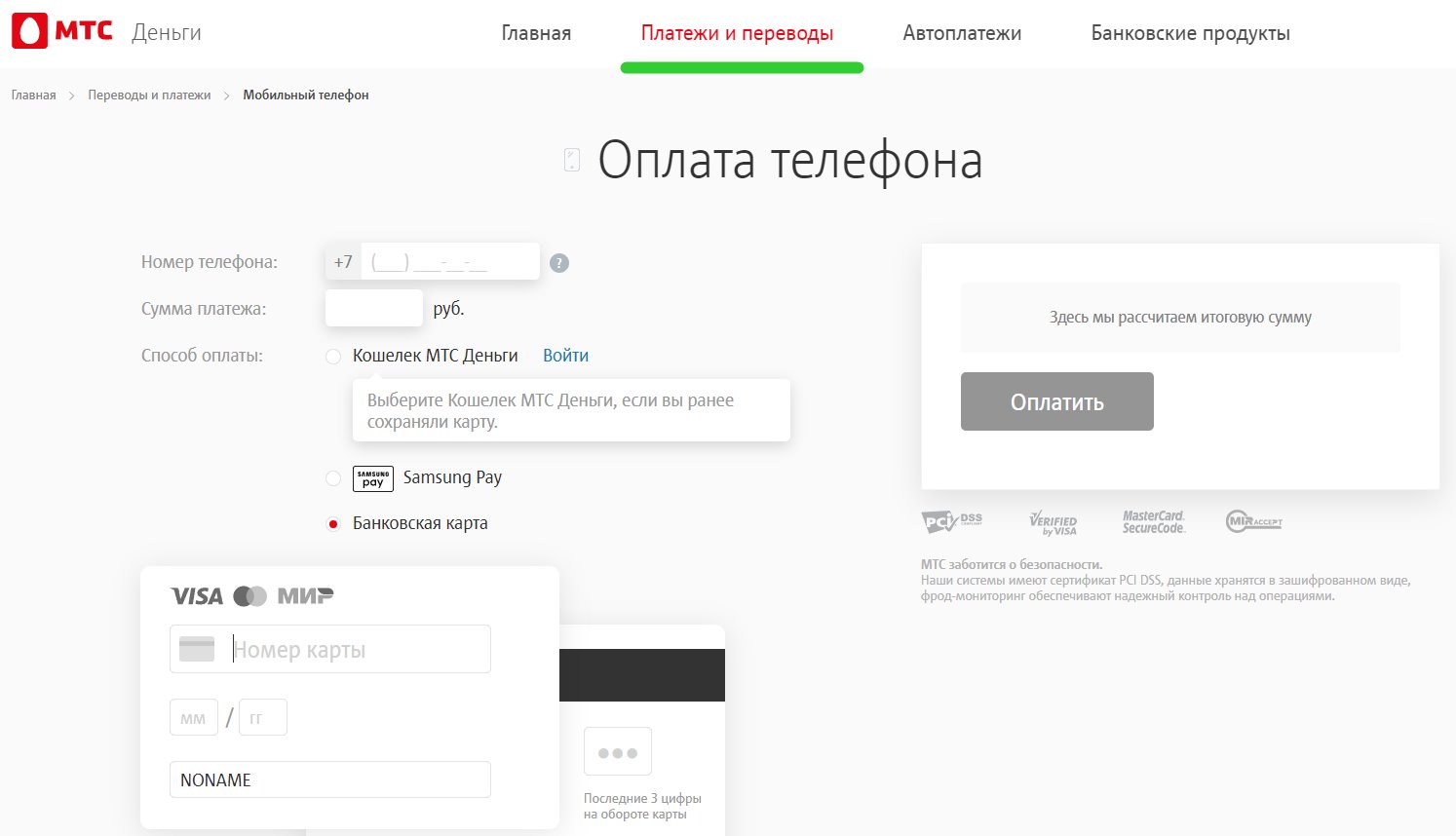The height and width of the screenshot is (836, 1456).
Task: Open the Главная navigation tab
Action: 536,33
